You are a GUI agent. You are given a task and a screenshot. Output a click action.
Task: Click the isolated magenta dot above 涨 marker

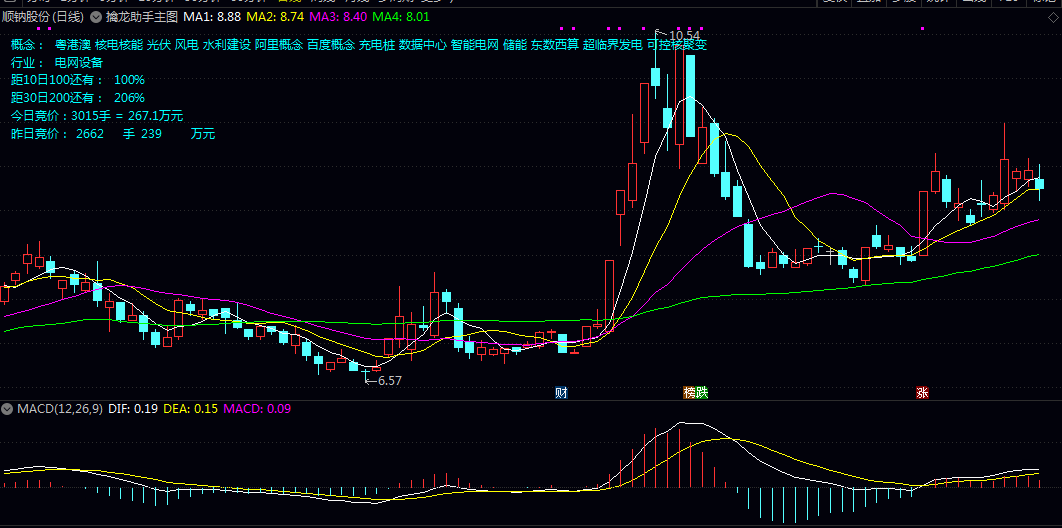coord(922,28)
